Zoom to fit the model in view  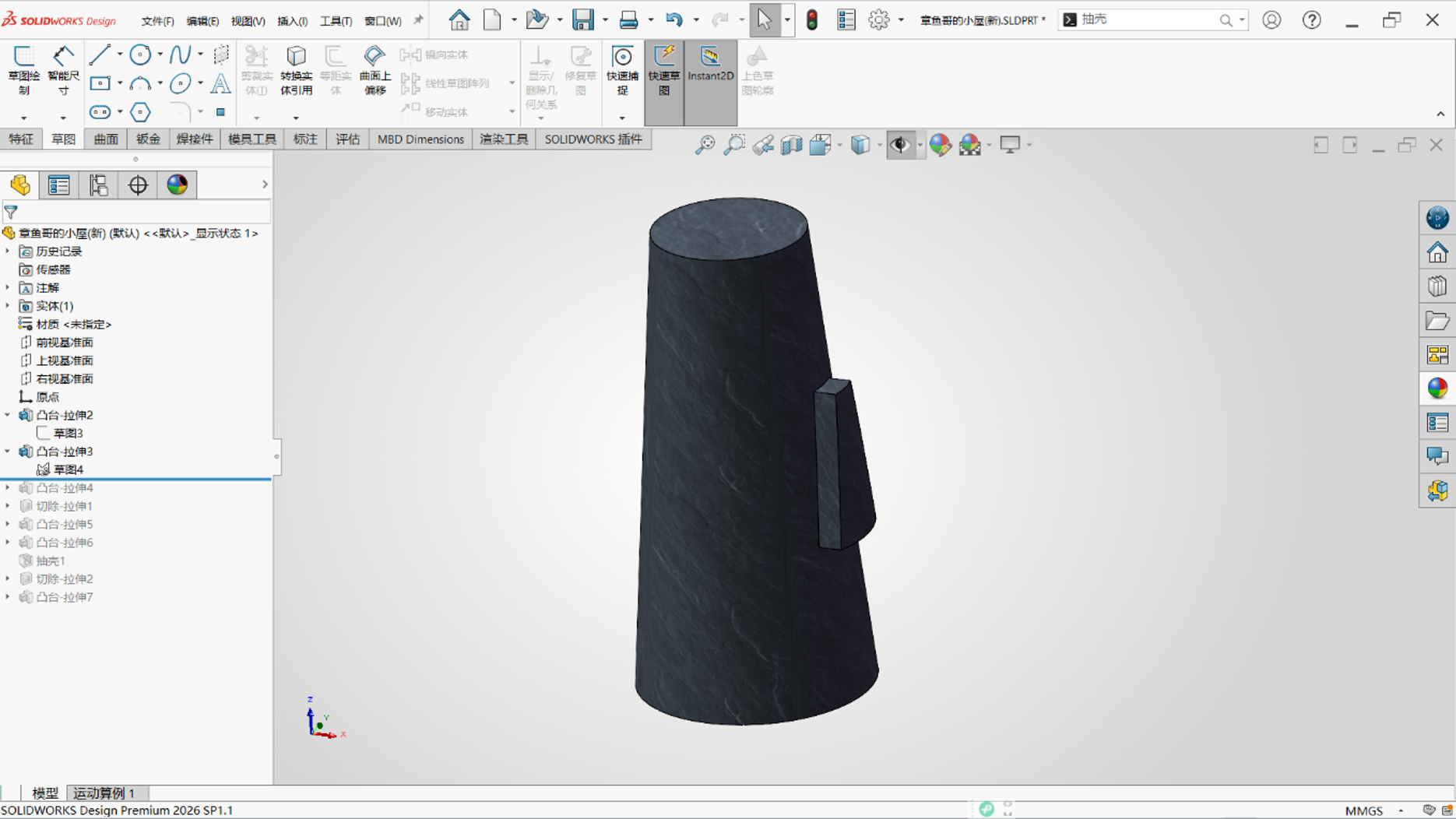(x=705, y=145)
